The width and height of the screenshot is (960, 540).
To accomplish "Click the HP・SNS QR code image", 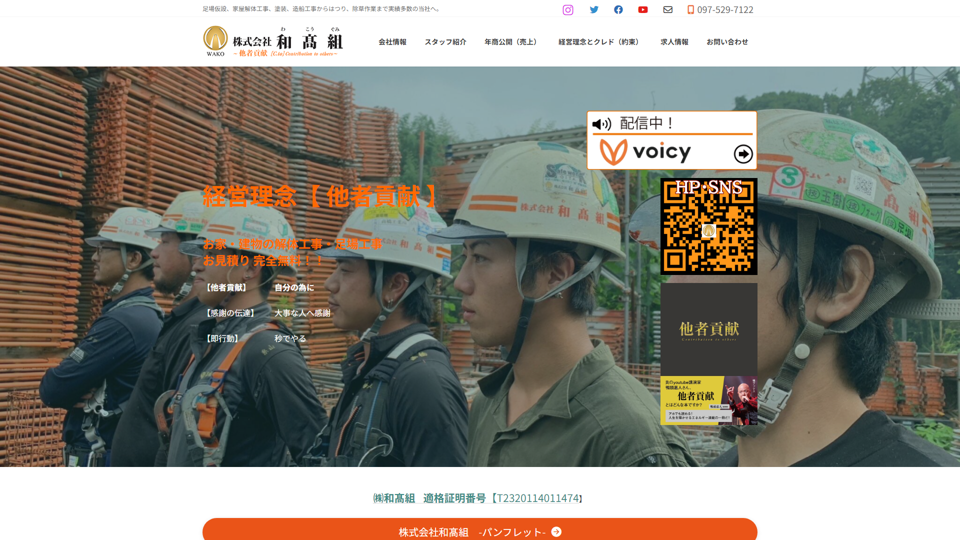I will [x=708, y=227].
